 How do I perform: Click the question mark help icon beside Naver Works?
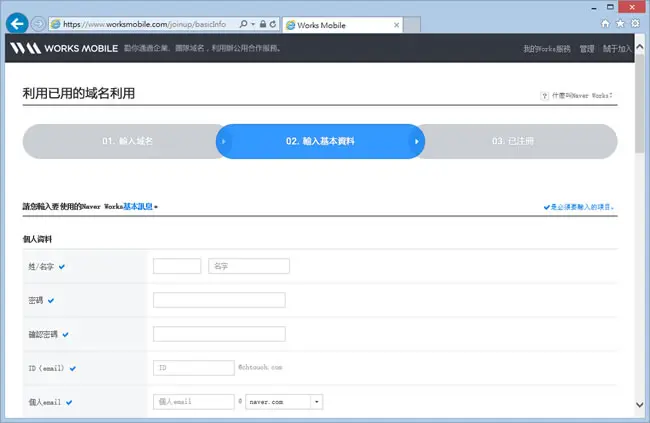pos(544,96)
